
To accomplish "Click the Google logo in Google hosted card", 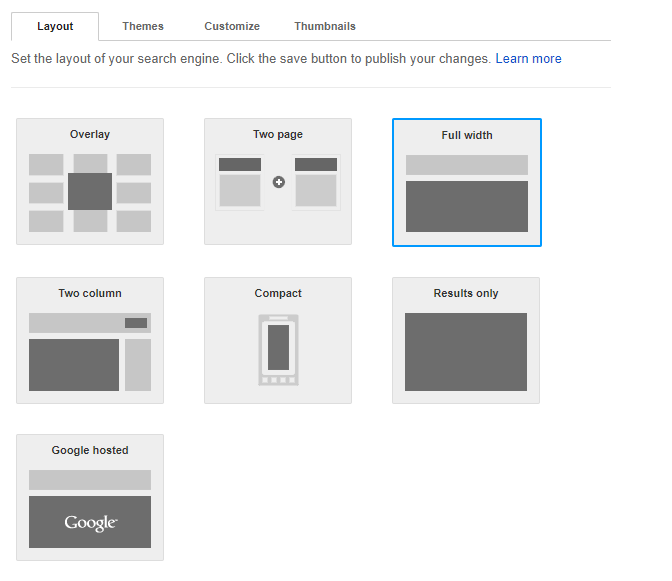I will coord(90,522).
